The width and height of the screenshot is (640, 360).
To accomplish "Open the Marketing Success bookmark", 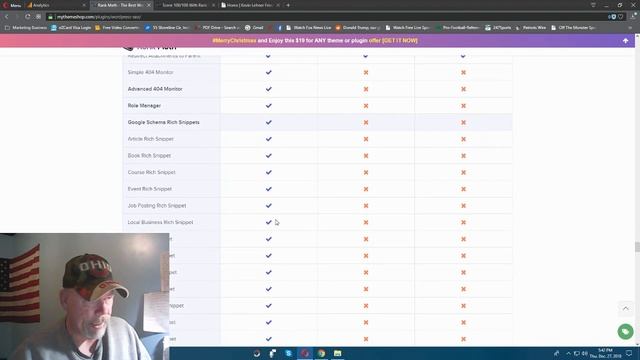I will coord(26,28).
